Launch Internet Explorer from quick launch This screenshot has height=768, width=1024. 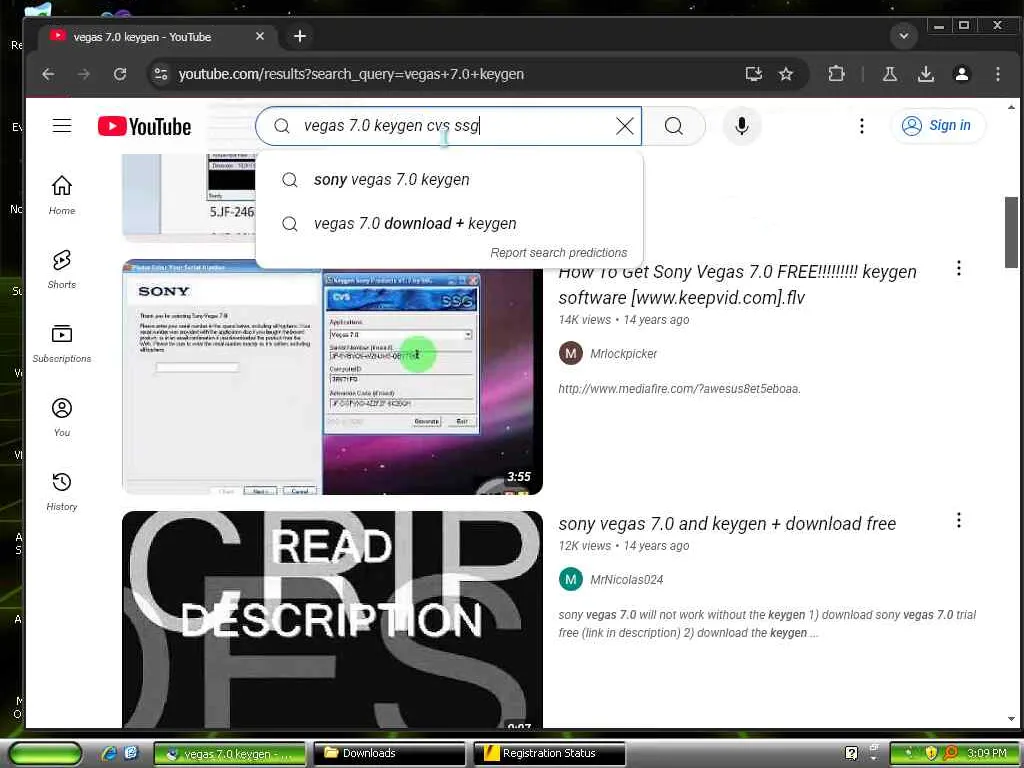[x=109, y=753]
